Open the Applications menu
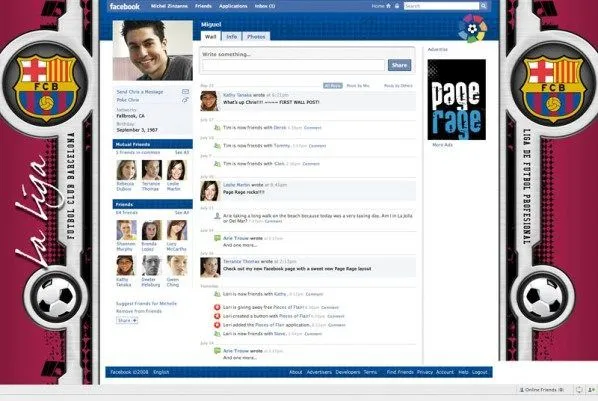 pos(233,6)
